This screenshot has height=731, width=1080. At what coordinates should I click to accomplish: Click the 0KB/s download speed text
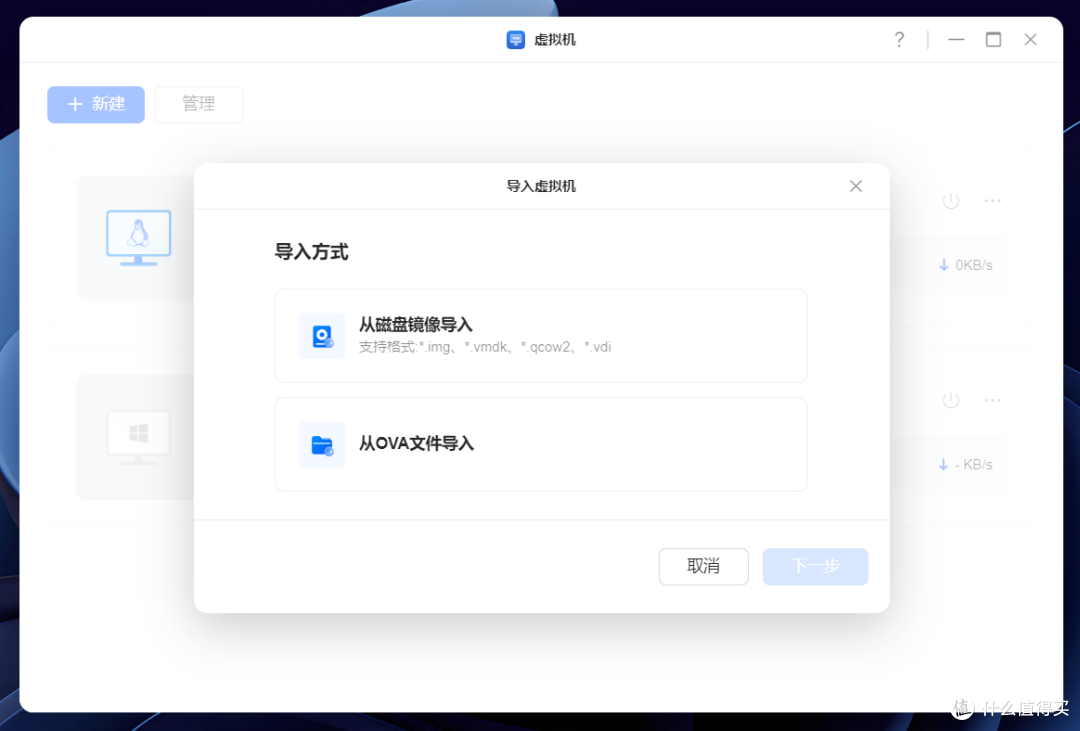pos(974,265)
